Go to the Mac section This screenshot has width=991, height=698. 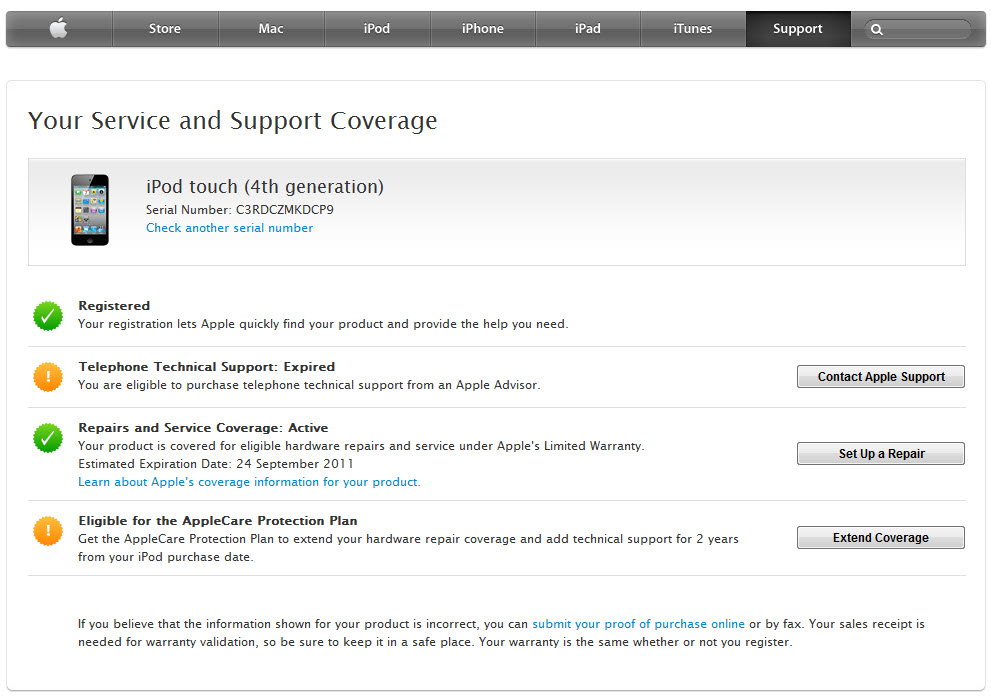pos(271,28)
